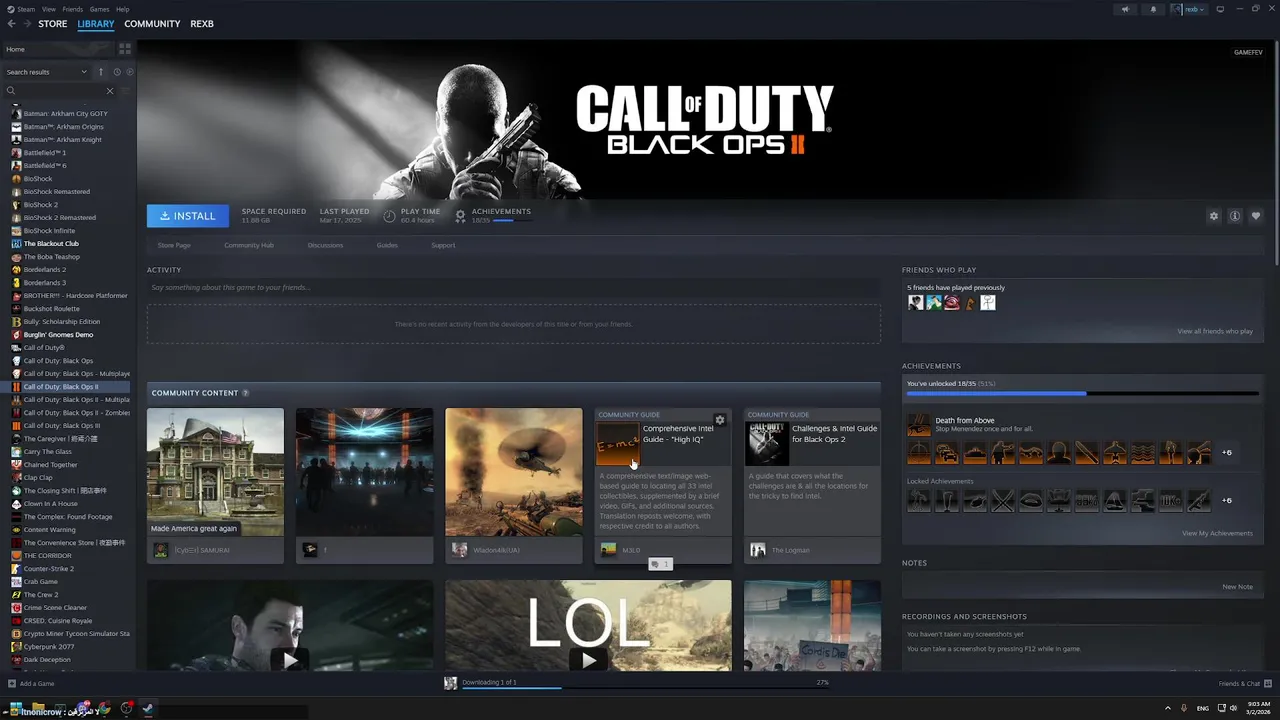
Task: Select Borderlands 3 in library list
Action: [x=45, y=283]
